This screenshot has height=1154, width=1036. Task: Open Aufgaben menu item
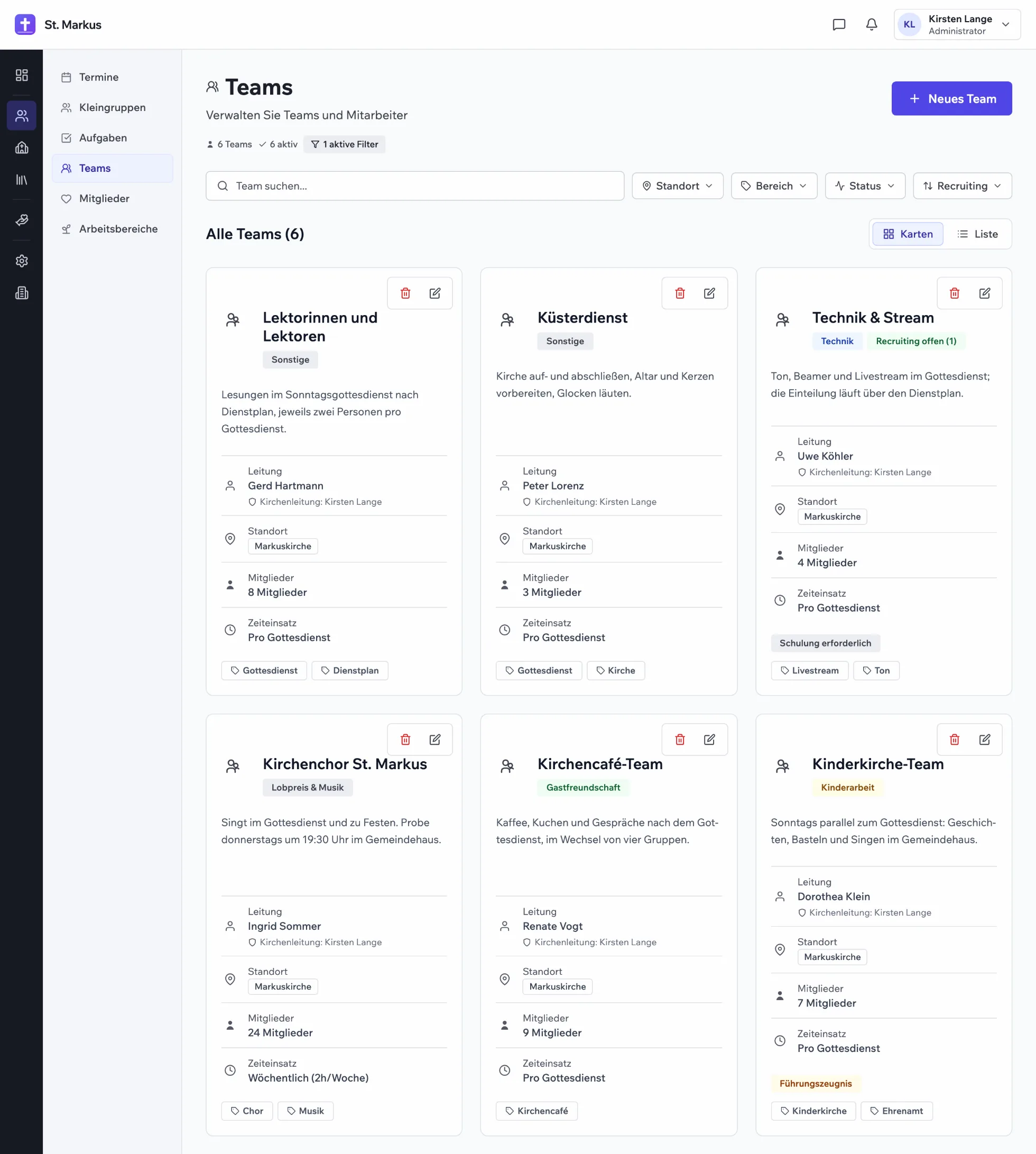[112, 138]
